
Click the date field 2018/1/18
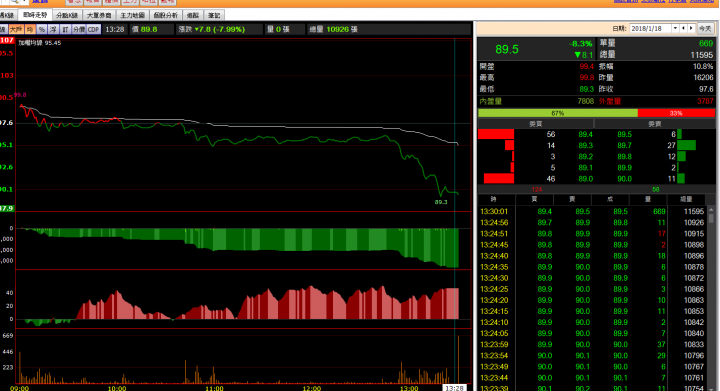click(650, 28)
